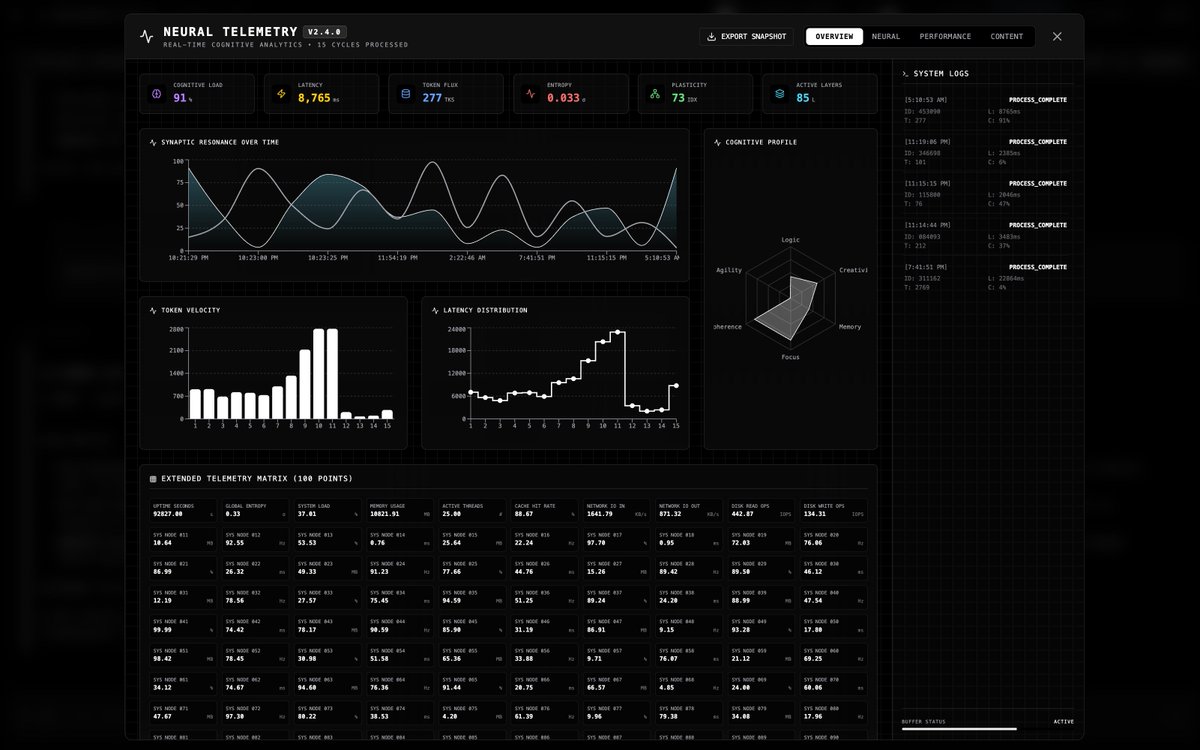The height and width of the screenshot is (750, 1200).
Task: Click the Latency Distribution panel pulse icon
Action: (x=435, y=310)
